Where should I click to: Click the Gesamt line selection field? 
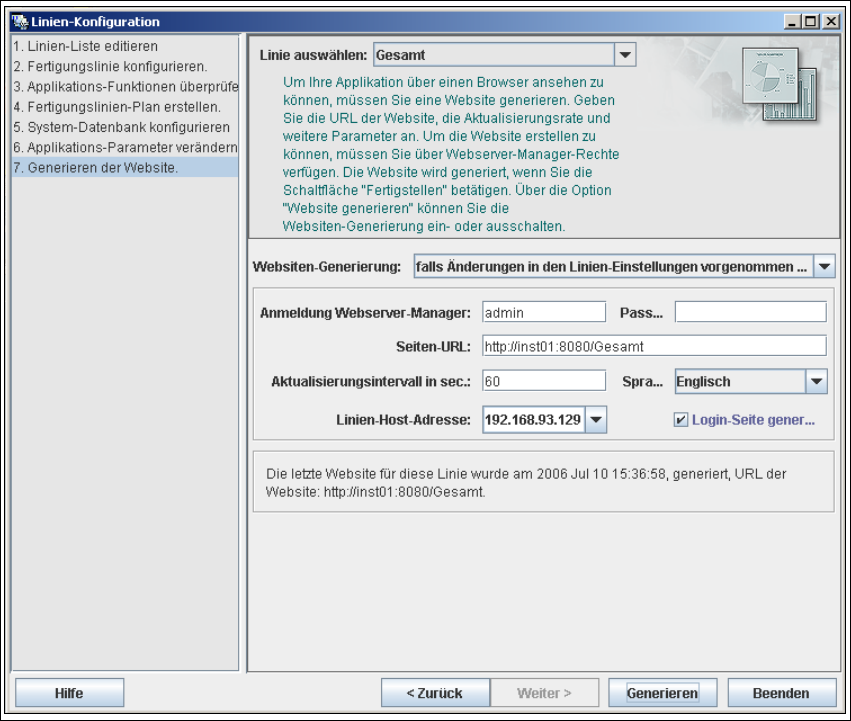[494, 55]
